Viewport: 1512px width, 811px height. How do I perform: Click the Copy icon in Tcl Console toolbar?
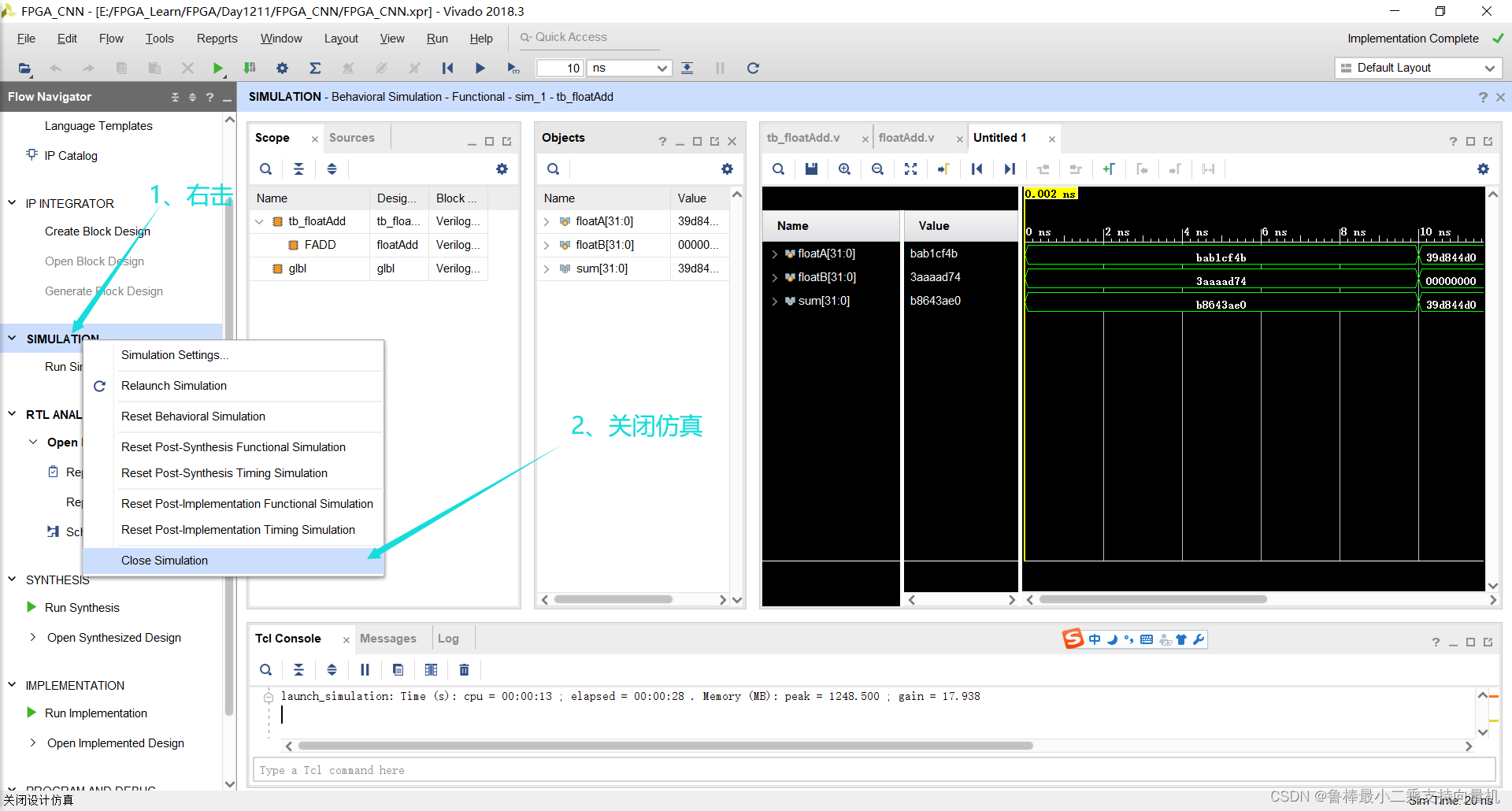coord(398,670)
